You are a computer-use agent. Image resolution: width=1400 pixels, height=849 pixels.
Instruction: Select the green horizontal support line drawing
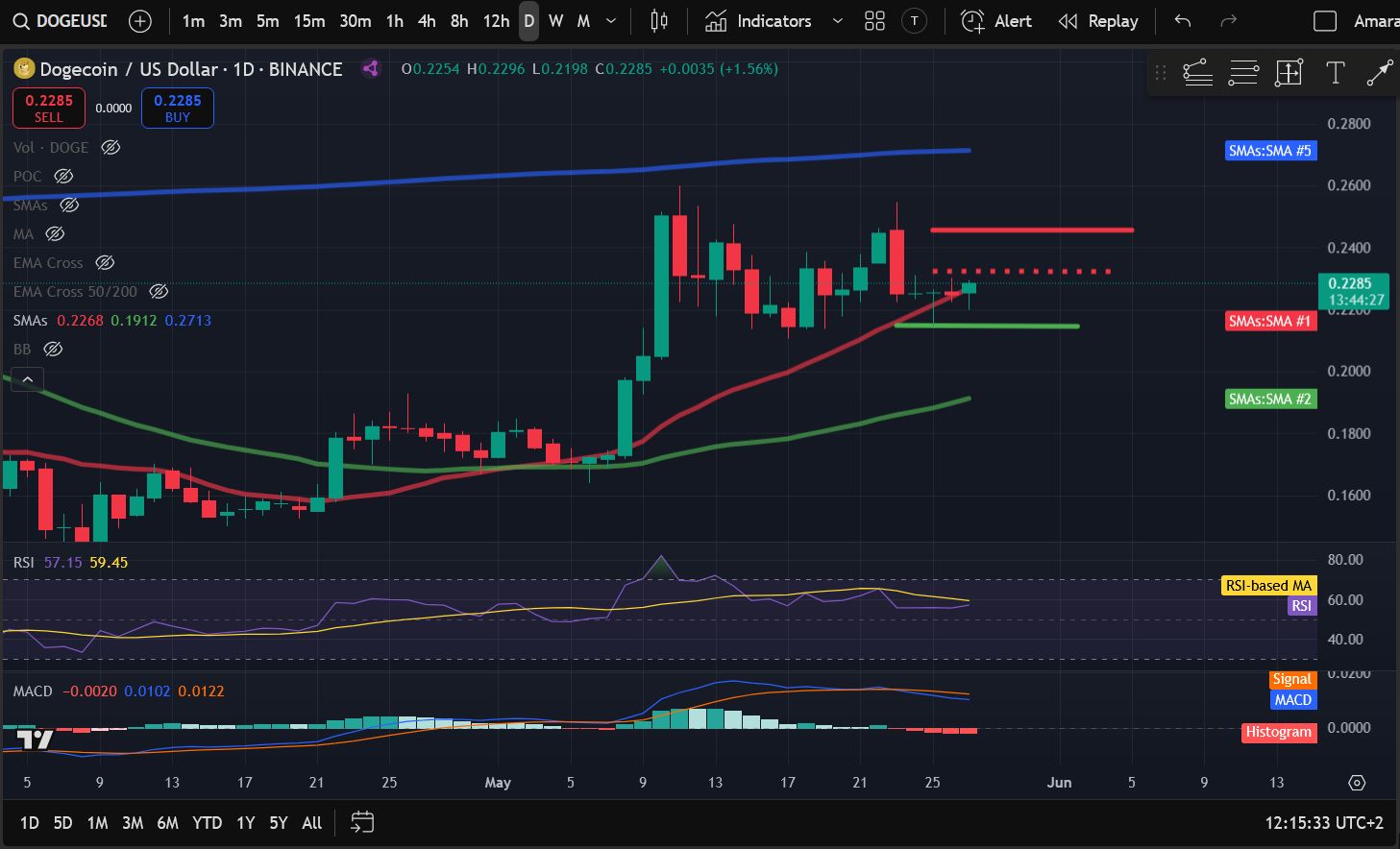point(987,327)
